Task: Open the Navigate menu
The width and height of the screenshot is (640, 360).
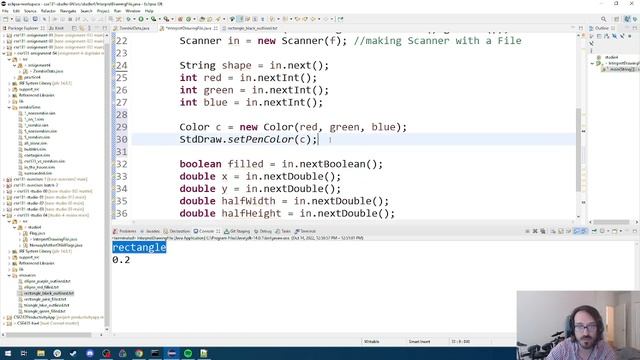Action: pos(68,11)
